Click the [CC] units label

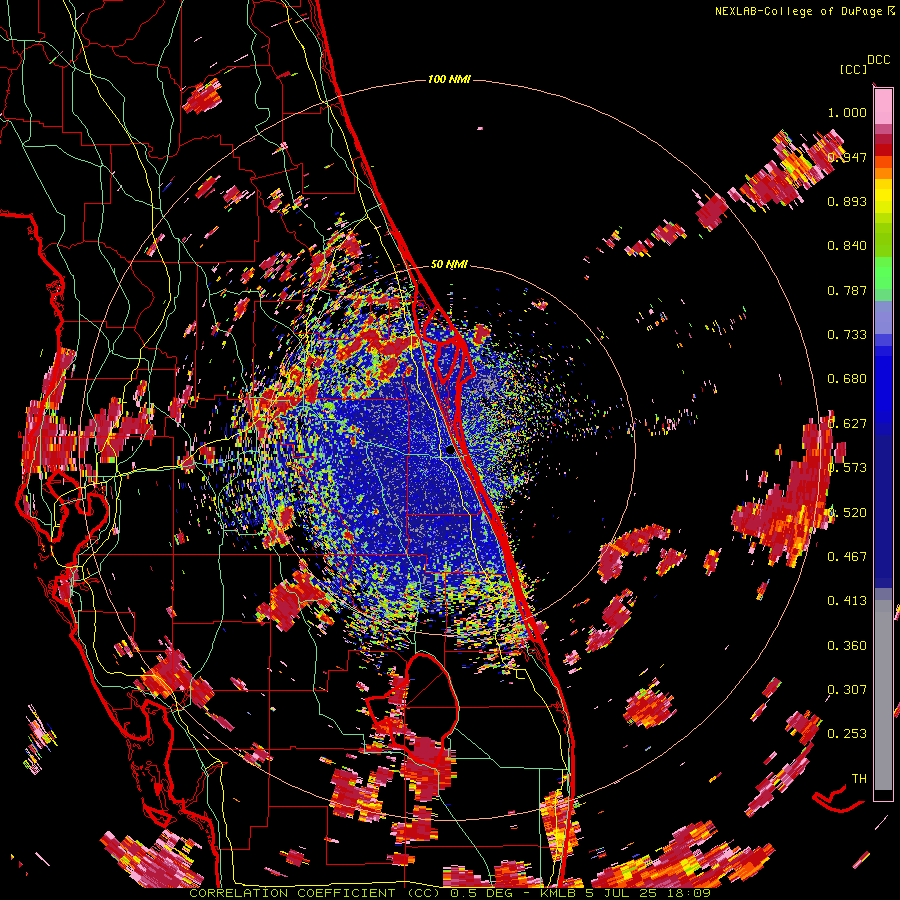[853, 69]
